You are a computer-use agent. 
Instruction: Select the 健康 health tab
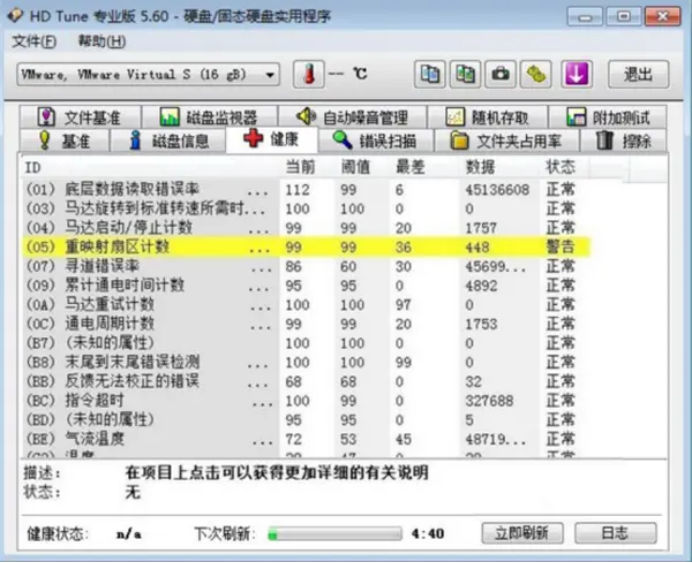271,139
